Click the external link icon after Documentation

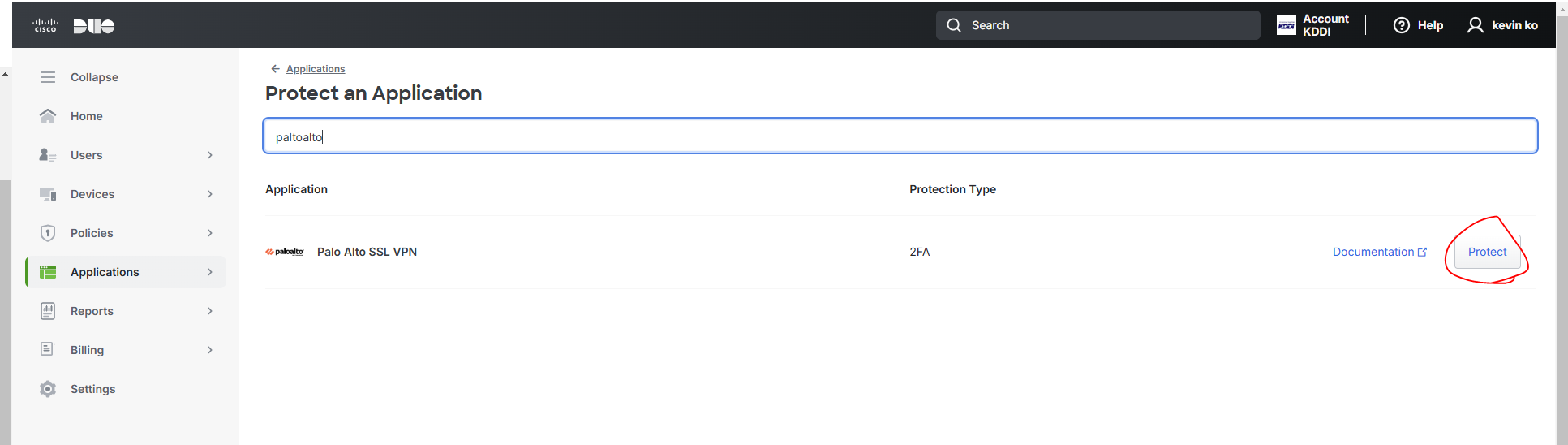(x=1422, y=252)
